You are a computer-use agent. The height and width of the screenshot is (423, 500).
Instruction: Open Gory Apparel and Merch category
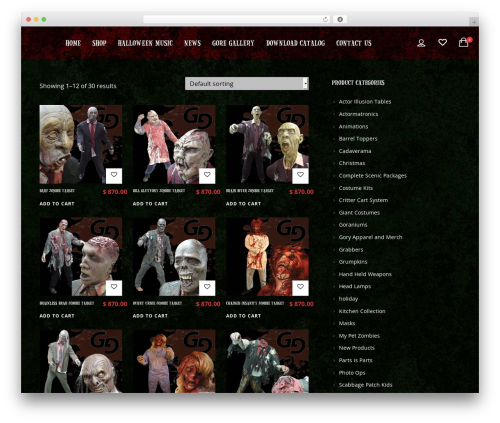click(x=370, y=237)
